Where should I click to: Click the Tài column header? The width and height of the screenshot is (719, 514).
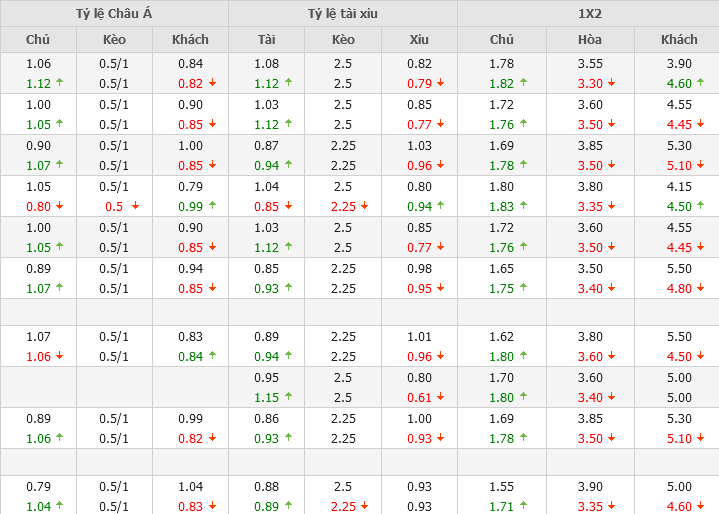266,39
